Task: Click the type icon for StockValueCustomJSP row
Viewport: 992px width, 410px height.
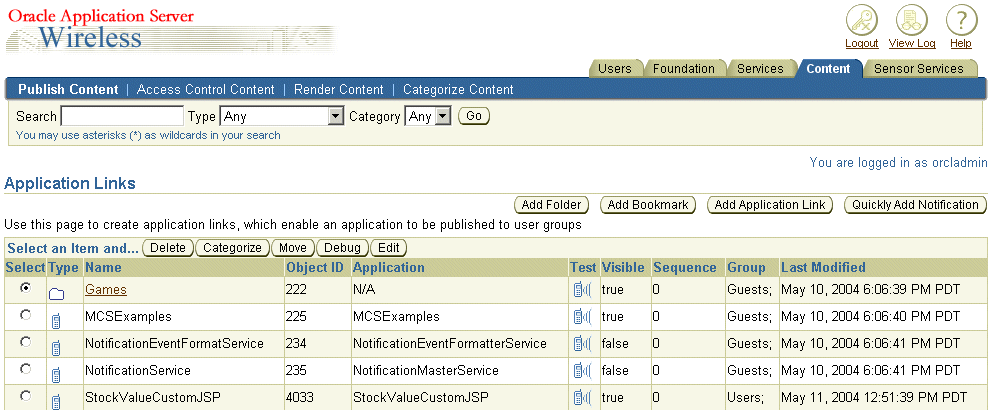Action: pyautogui.click(x=56, y=402)
